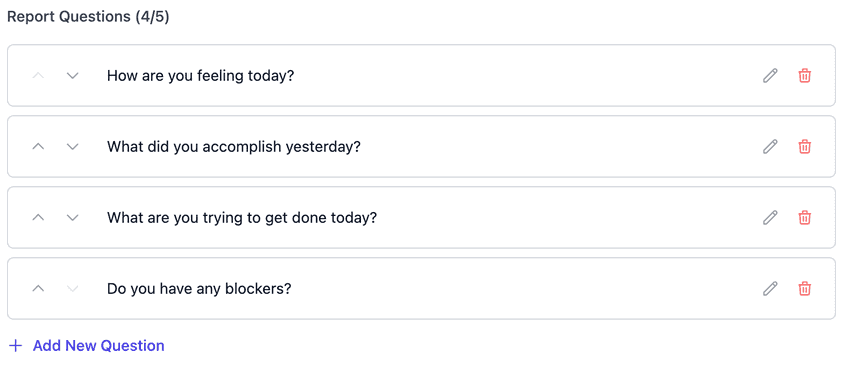Edit the 'How are you feeling today?' question
Image resolution: width=850 pixels, height=366 pixels.
(770, 75)
